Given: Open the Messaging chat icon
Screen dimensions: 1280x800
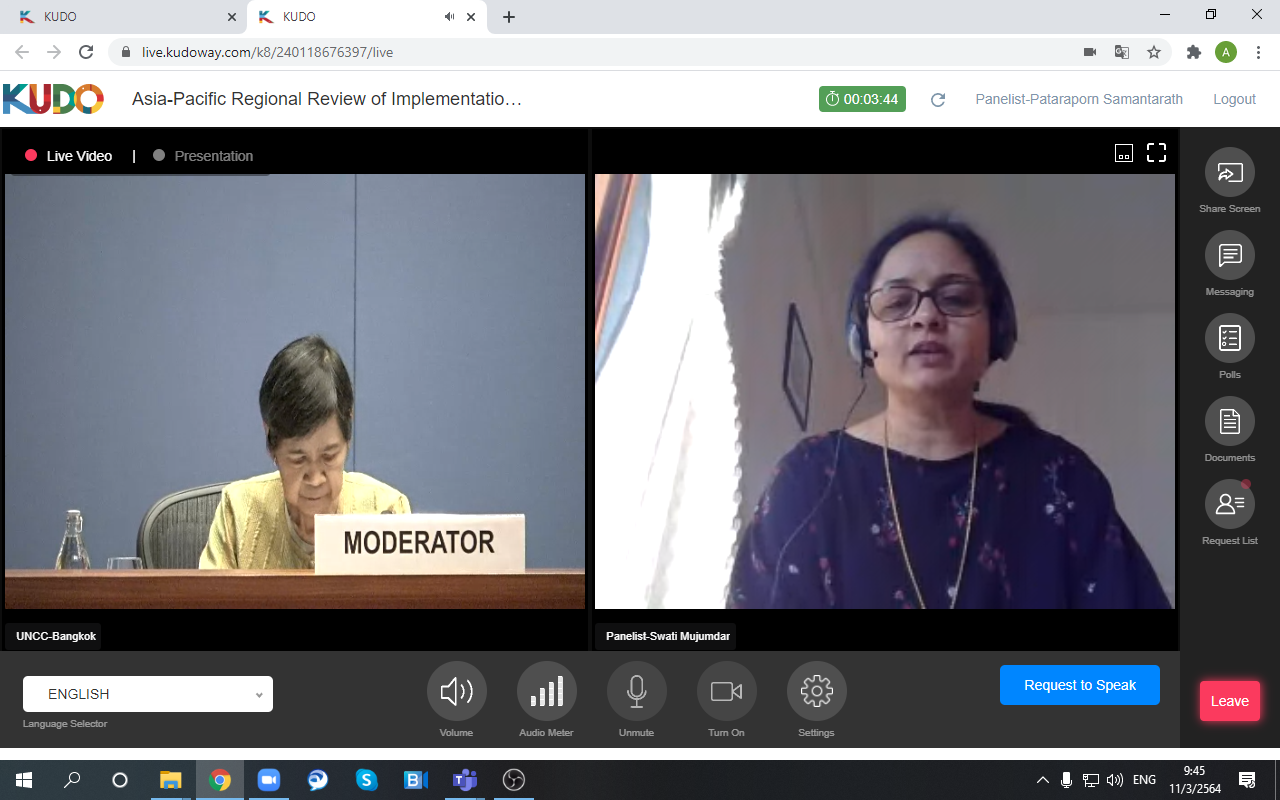Looking at the screenshot, I should [x=1229, y=256].
